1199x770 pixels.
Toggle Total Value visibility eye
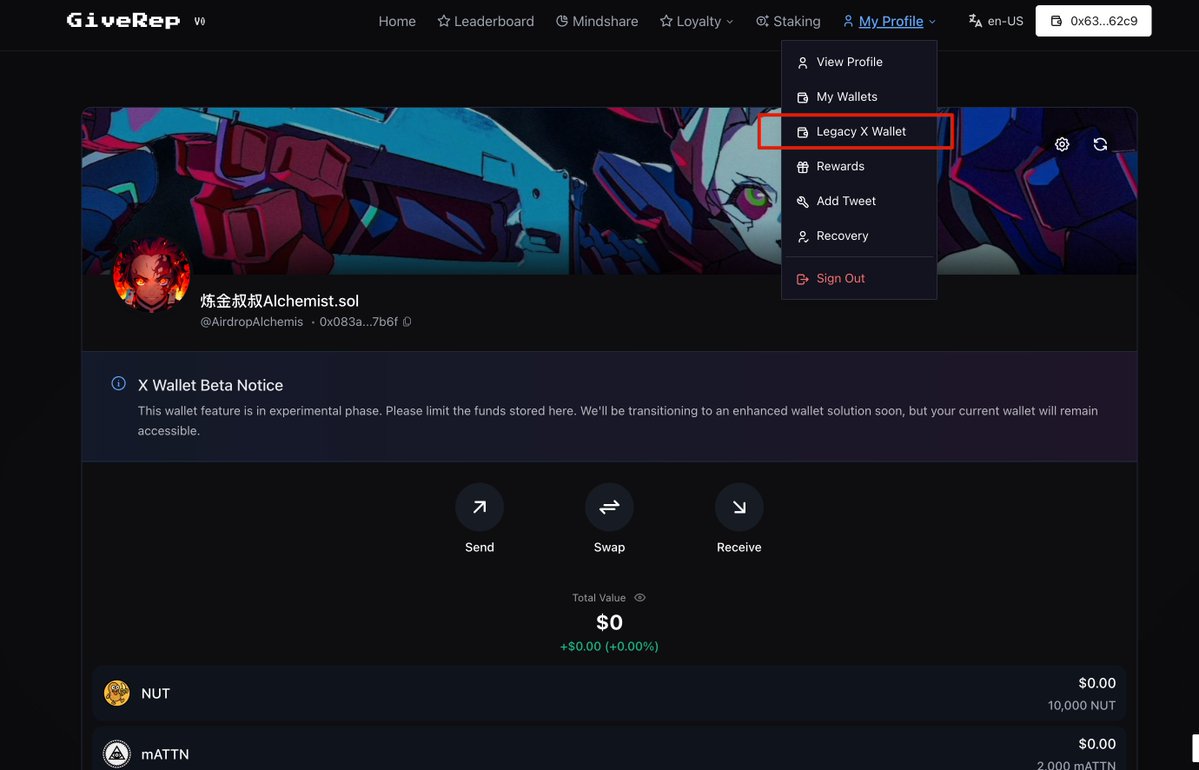pyautogui.click(x=640, y=598)
